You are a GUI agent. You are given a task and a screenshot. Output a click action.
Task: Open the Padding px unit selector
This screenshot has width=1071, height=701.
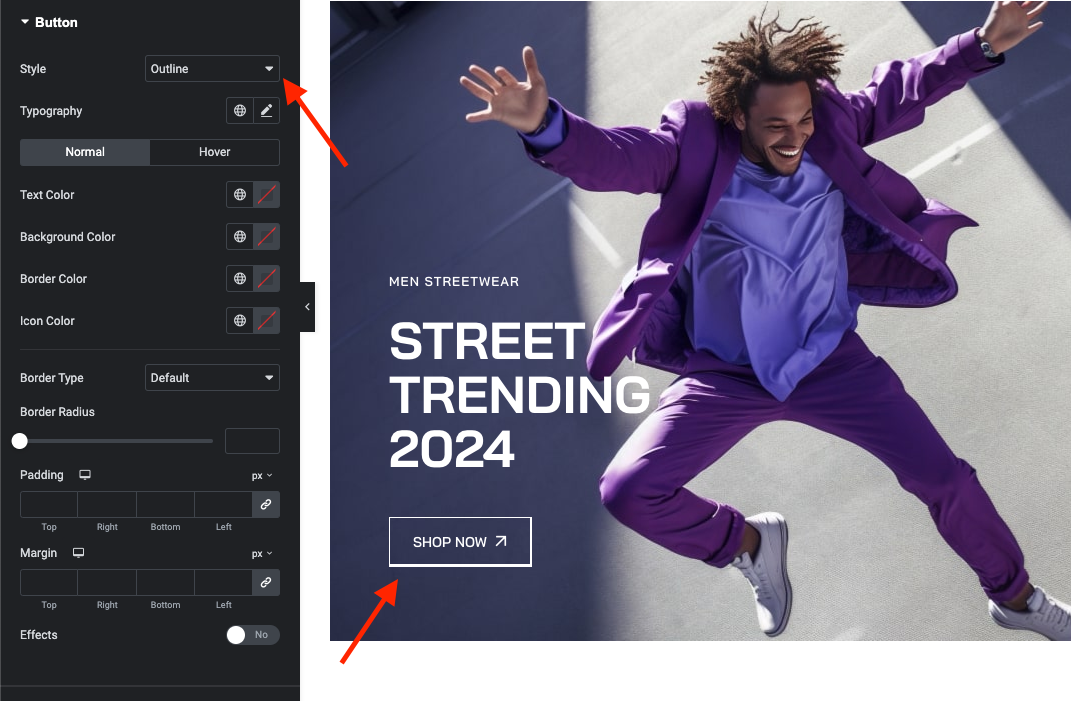click(262, 476)
